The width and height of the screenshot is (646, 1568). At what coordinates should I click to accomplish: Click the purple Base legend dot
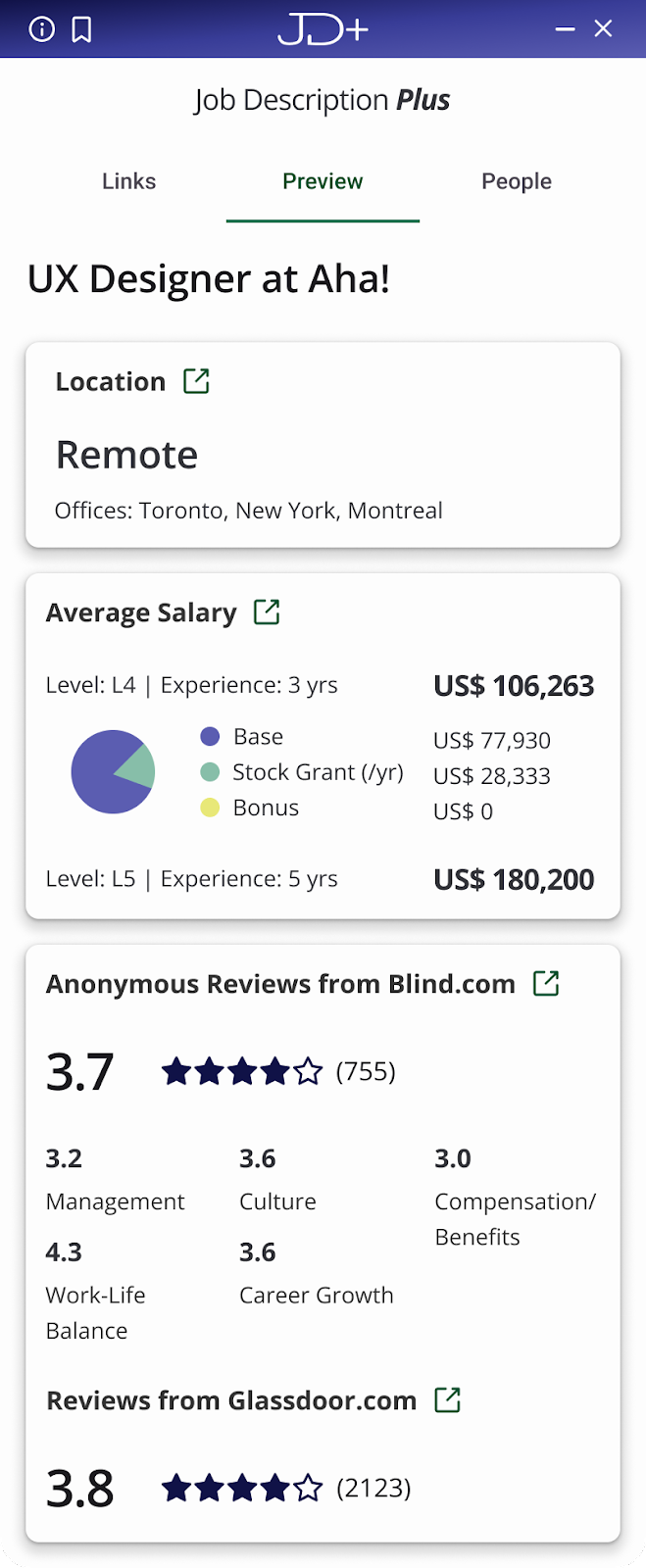(210, 737)
